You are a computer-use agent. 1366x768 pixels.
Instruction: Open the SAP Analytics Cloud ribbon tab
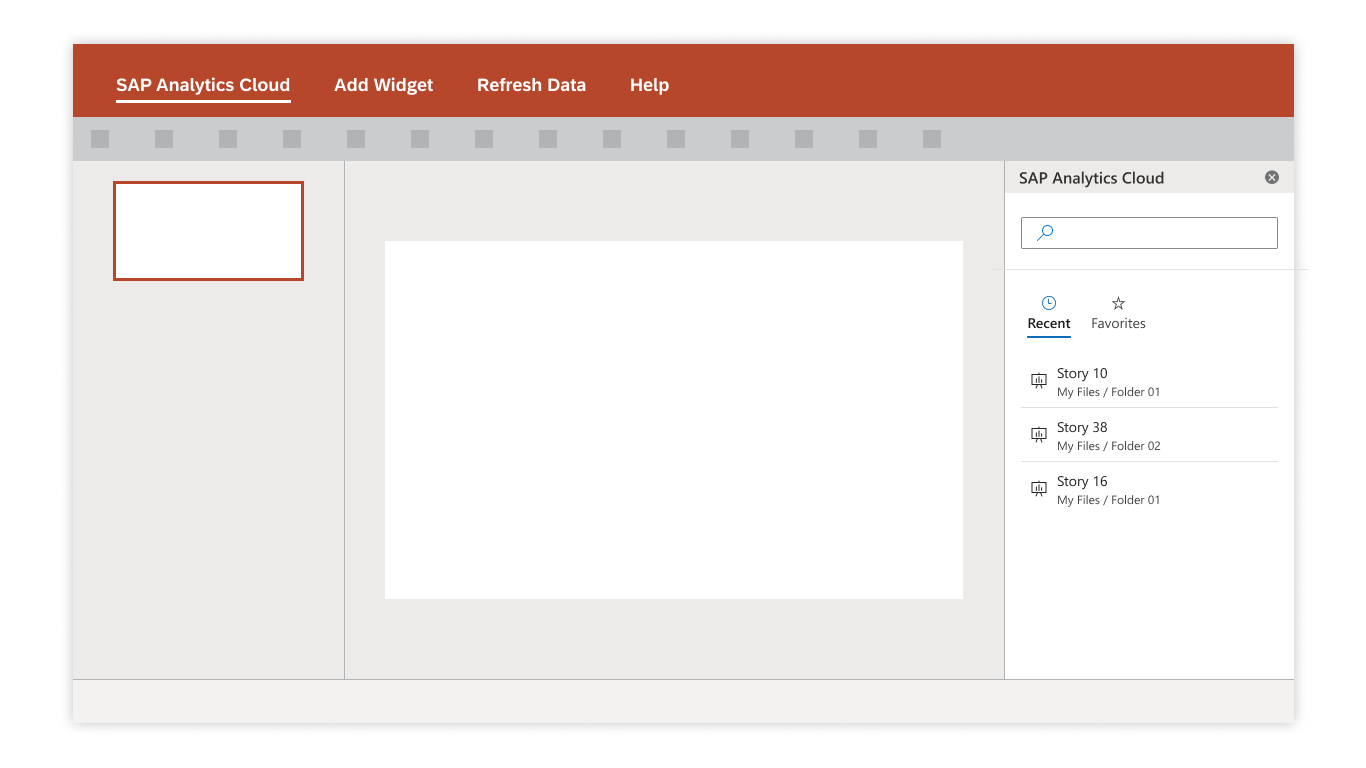pyautogui.click(x=203, y=85)
